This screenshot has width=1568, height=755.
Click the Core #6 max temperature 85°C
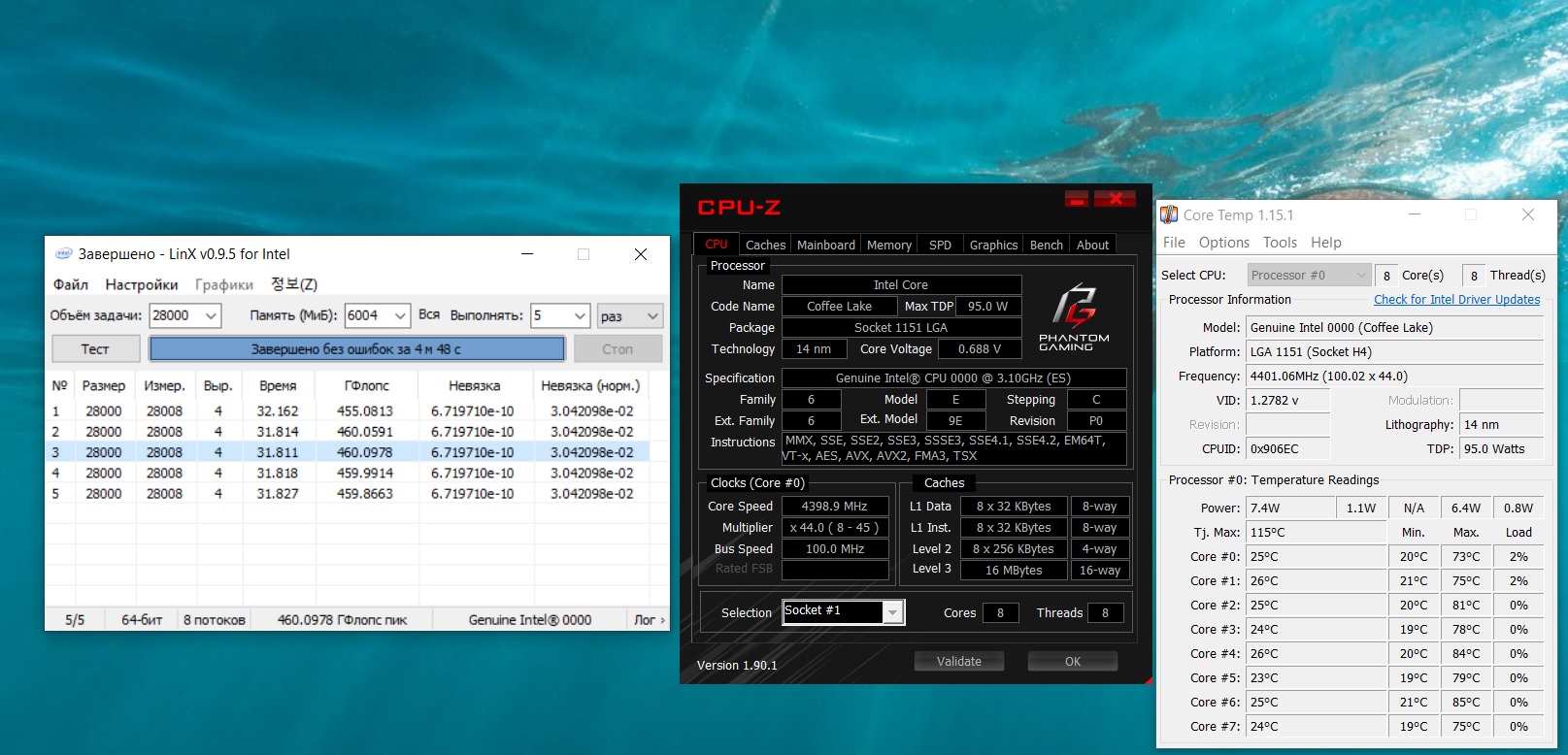pos(1466,702)
